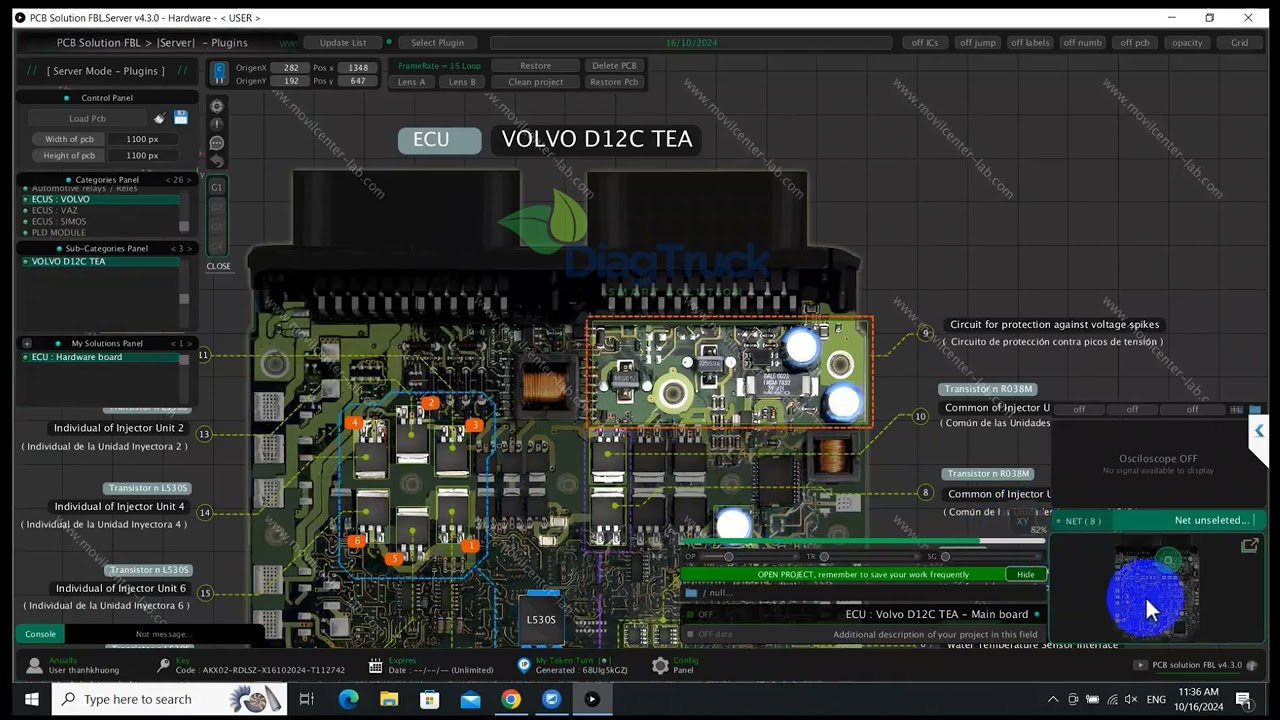Toggle the off jump option
Image resolution: width=1280 pixels, height=720 pixels.
977,43
